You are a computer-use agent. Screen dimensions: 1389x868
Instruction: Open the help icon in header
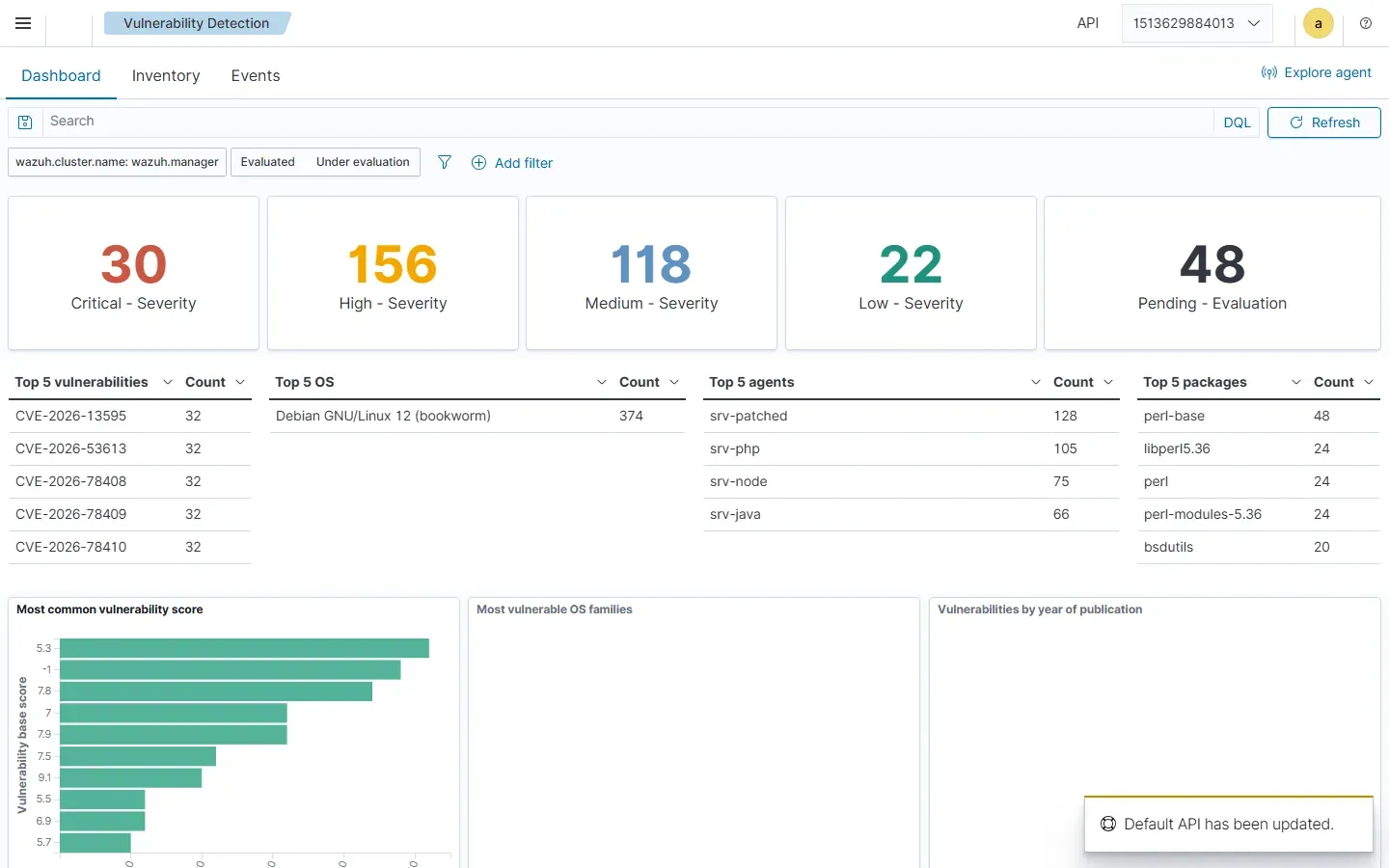[1366, 23]
